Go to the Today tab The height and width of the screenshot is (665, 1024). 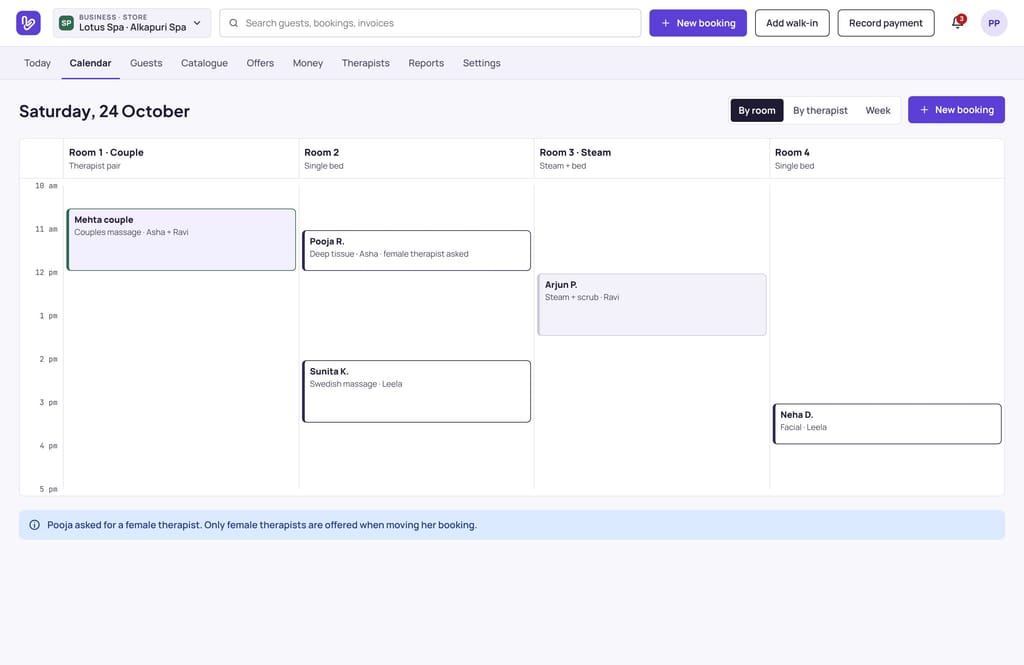click(x=37, y=63)
